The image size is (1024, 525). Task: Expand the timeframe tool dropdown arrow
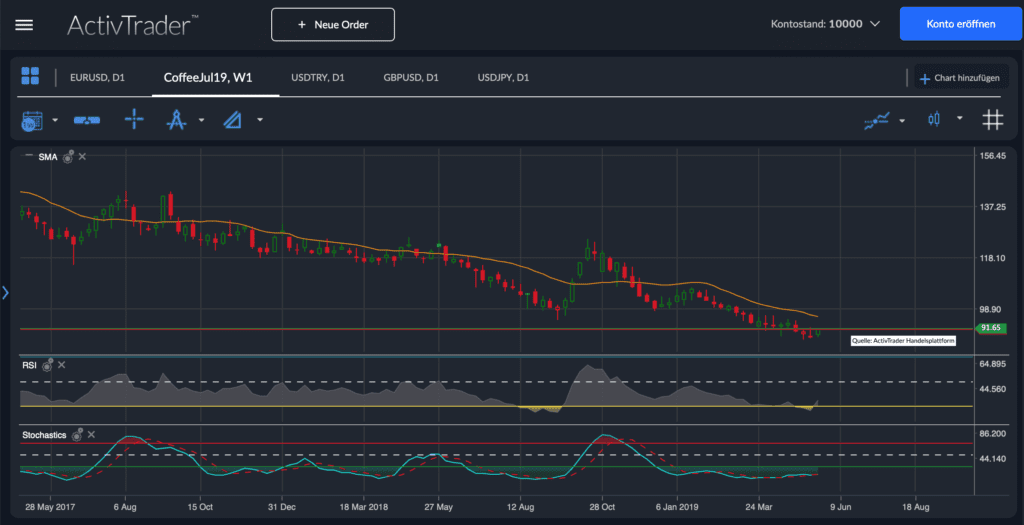55,120
